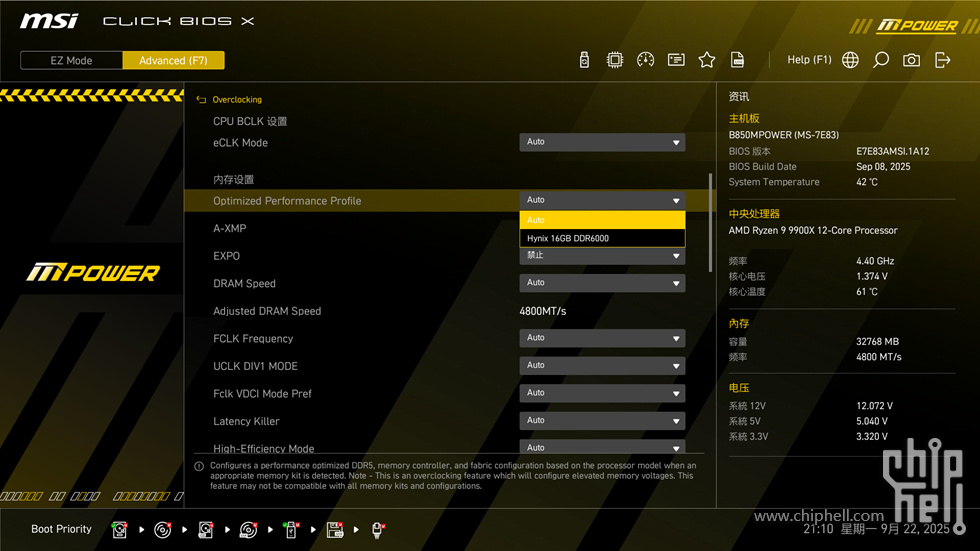The width and height of the screenshot is (980, 551).
Task: Click the Adjusted DRAM Speed 4800MT/s value
Action: click(542, 311)
